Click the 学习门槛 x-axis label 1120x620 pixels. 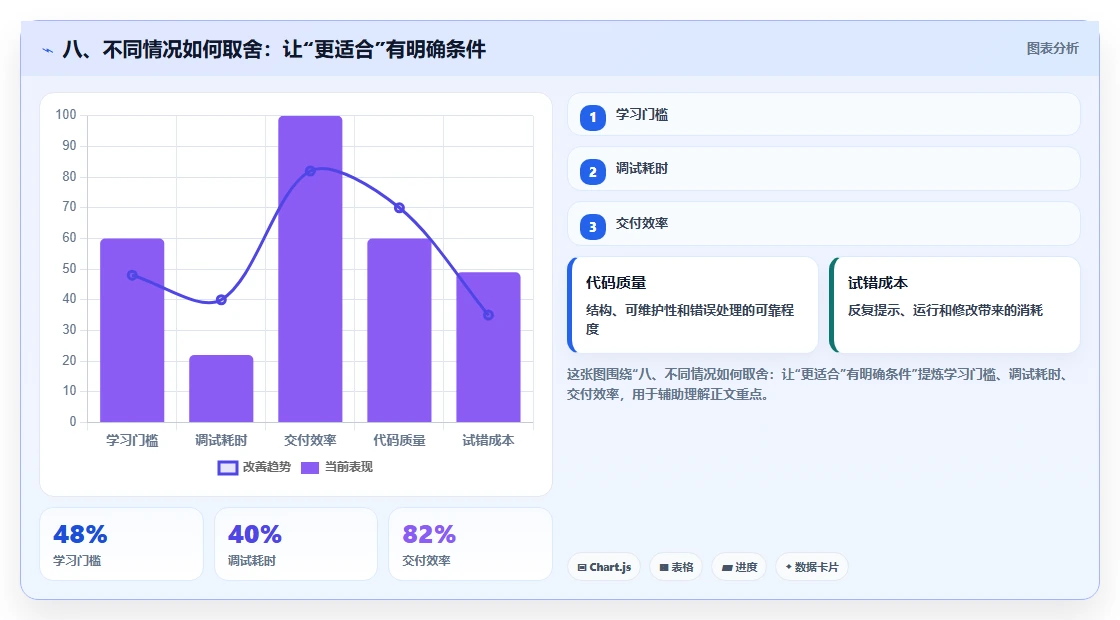(132, 441)
